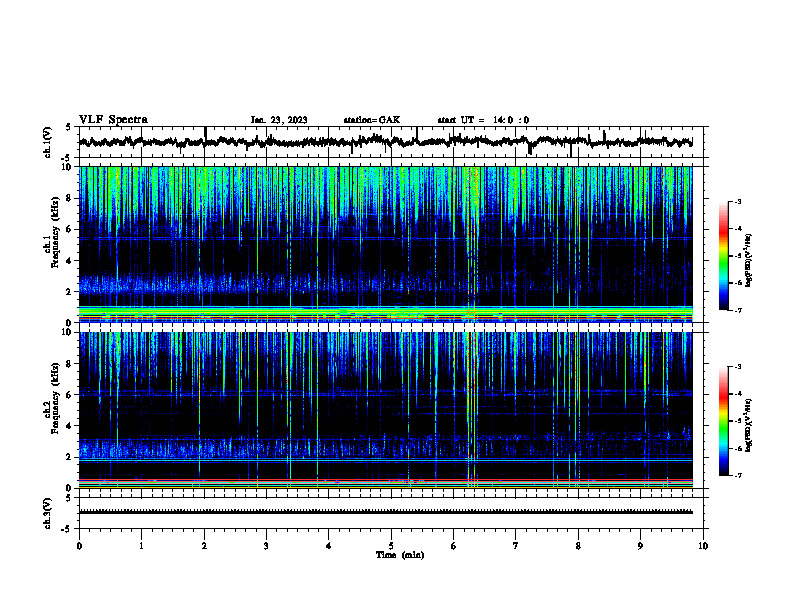This screenshot has height=612, width=792.
Task: Select the date text "Jan. 23, 2023"
Action: 279,120
